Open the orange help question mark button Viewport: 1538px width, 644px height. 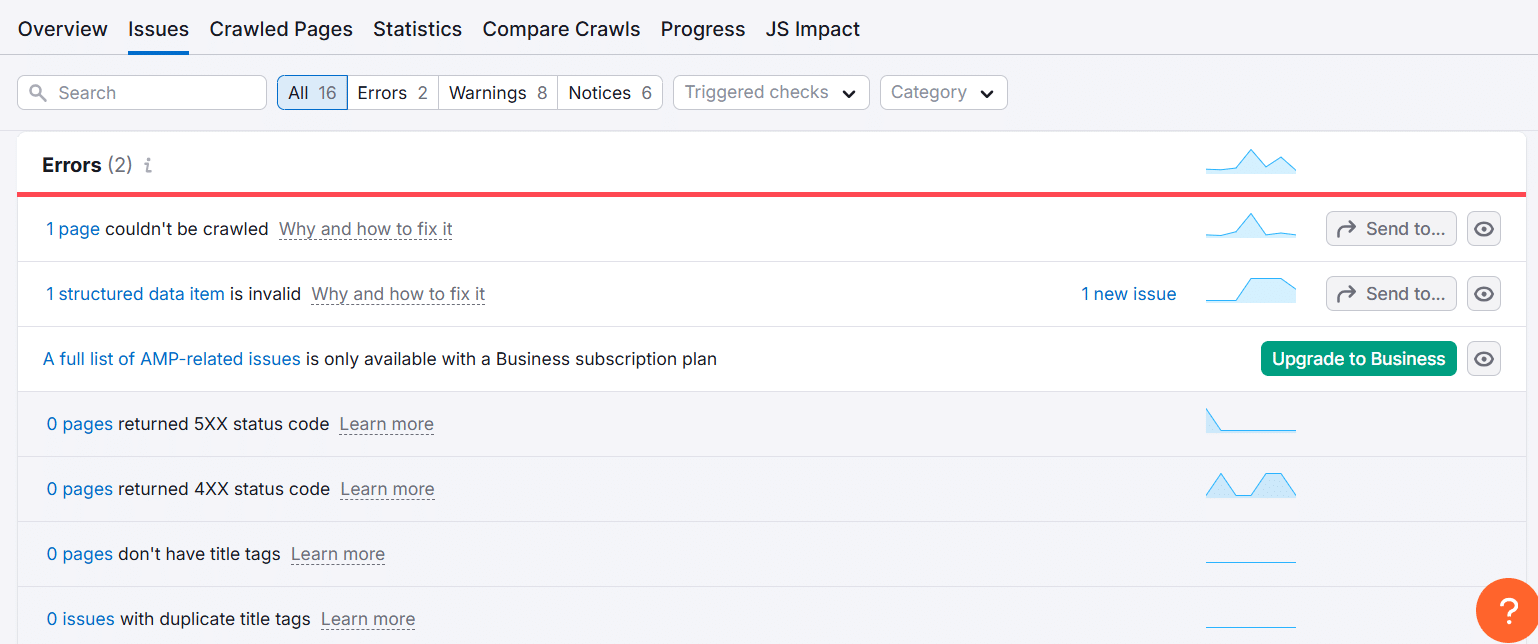[1509, 610]
